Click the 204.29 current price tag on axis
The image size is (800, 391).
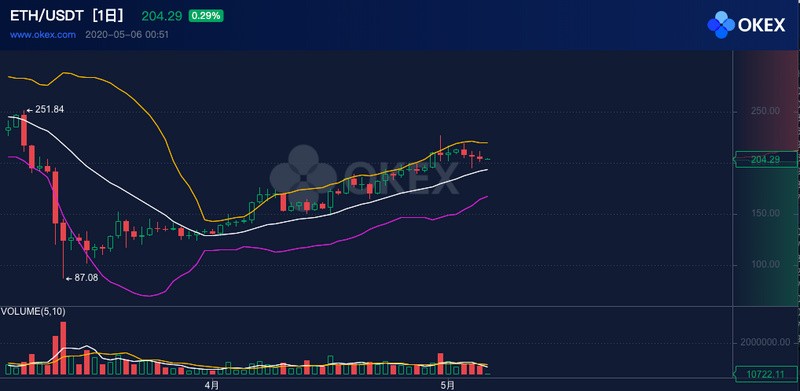coord(765,160)
